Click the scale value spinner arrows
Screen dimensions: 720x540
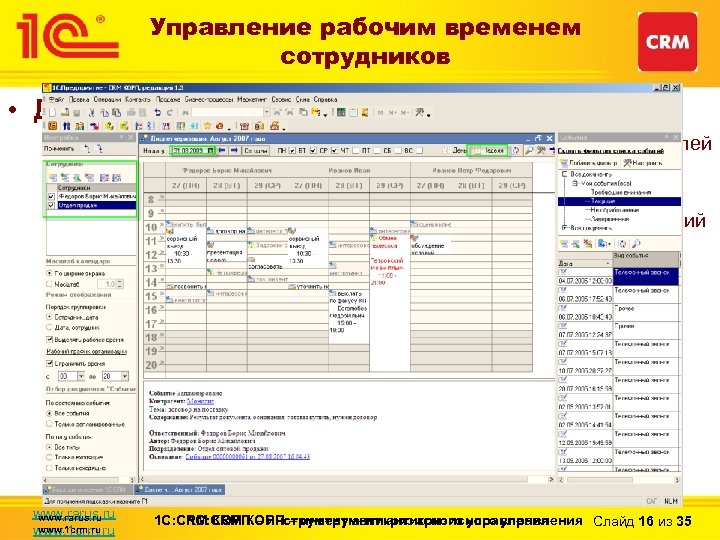click(x=120, y=284)
